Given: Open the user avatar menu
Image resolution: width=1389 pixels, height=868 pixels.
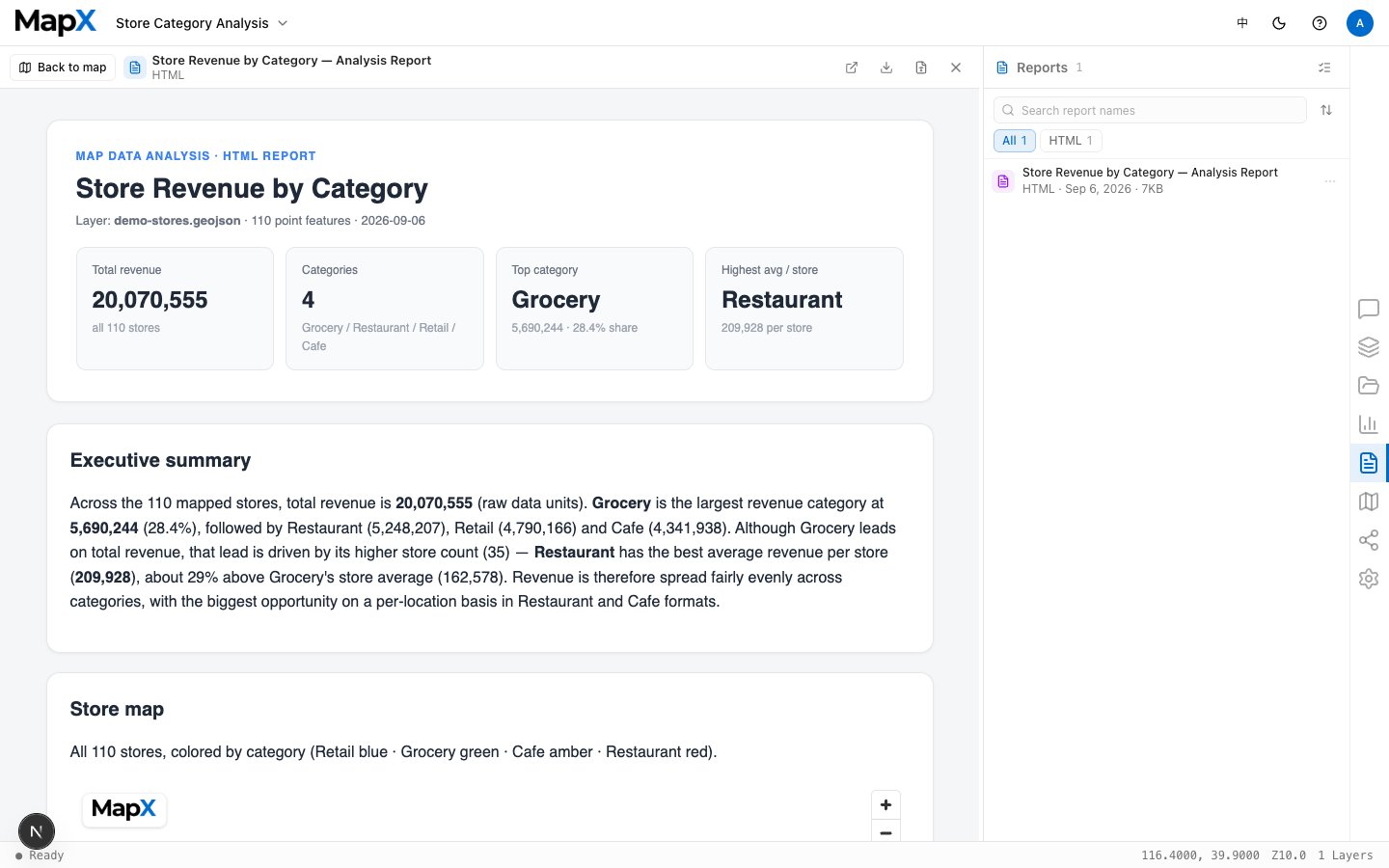Looking at the screenshot, I should (1360, 23).
